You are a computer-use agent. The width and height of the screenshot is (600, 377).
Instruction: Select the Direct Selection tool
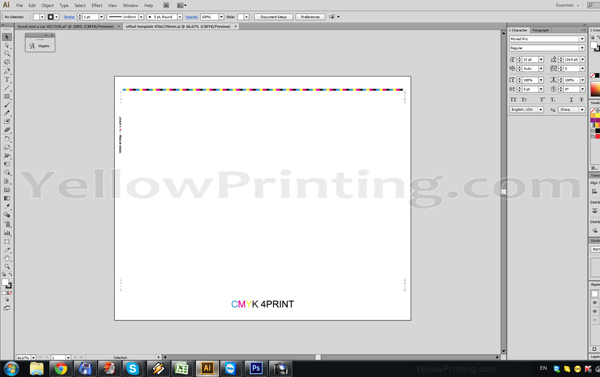pyautogui.click(x=7, y=46)
